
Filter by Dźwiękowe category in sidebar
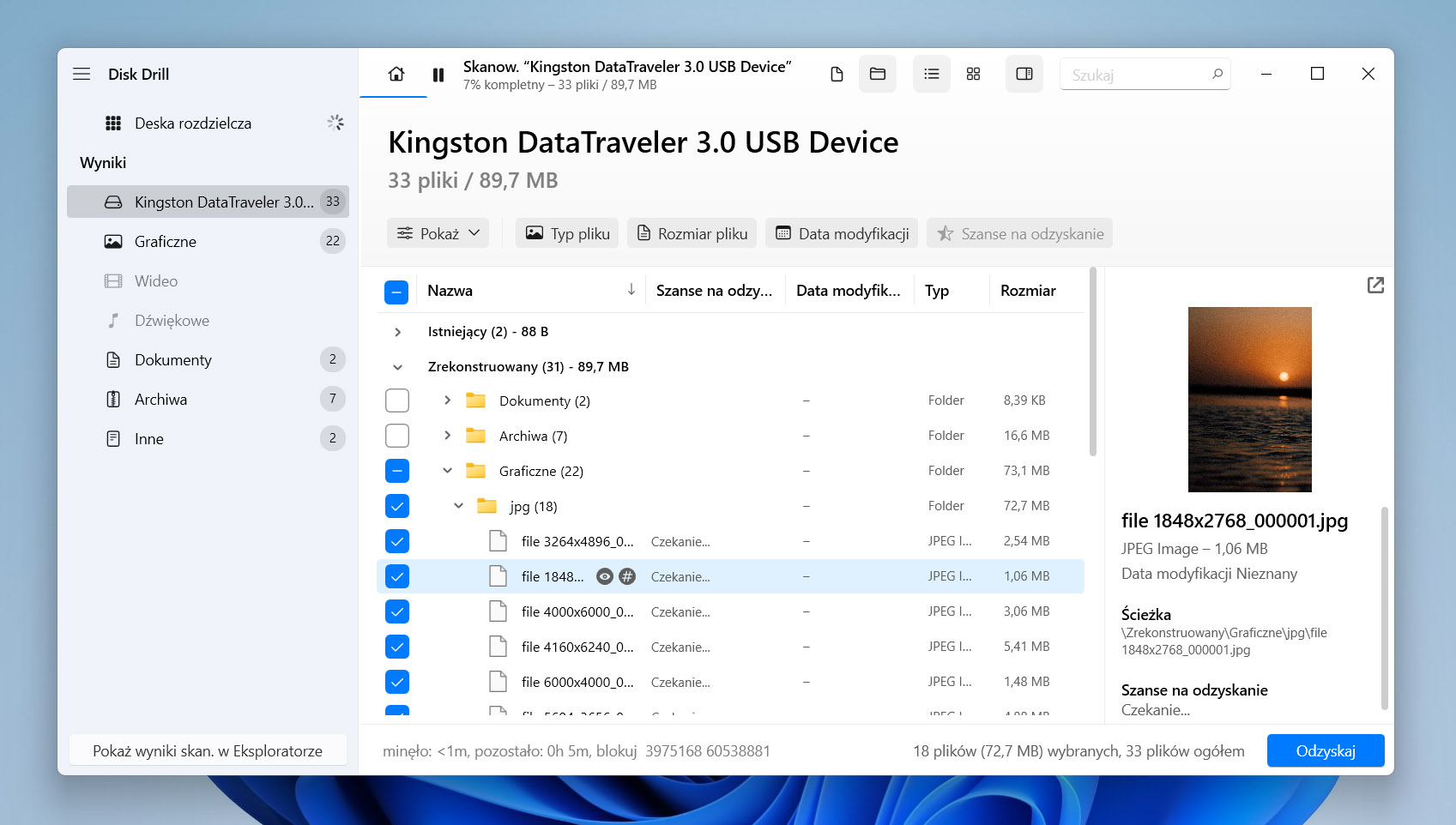208,320
